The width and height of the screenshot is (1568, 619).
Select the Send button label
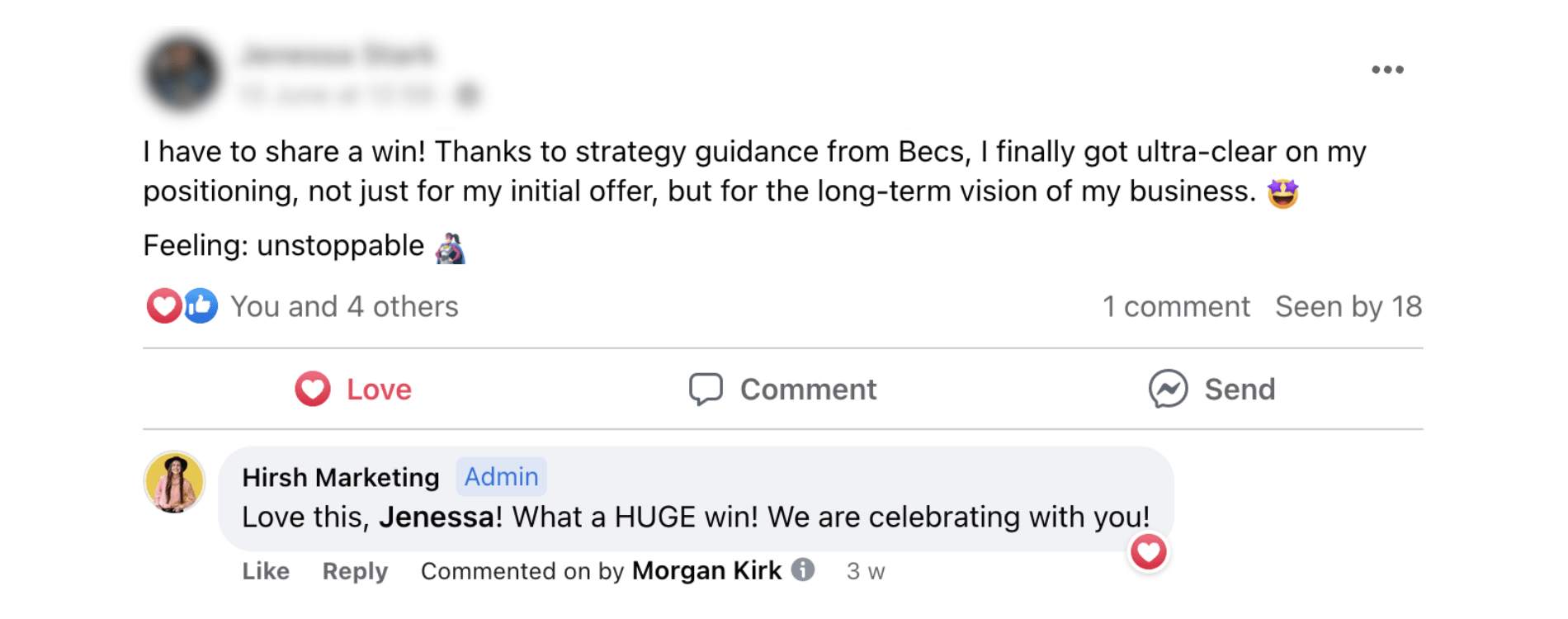click(1240, 390)
